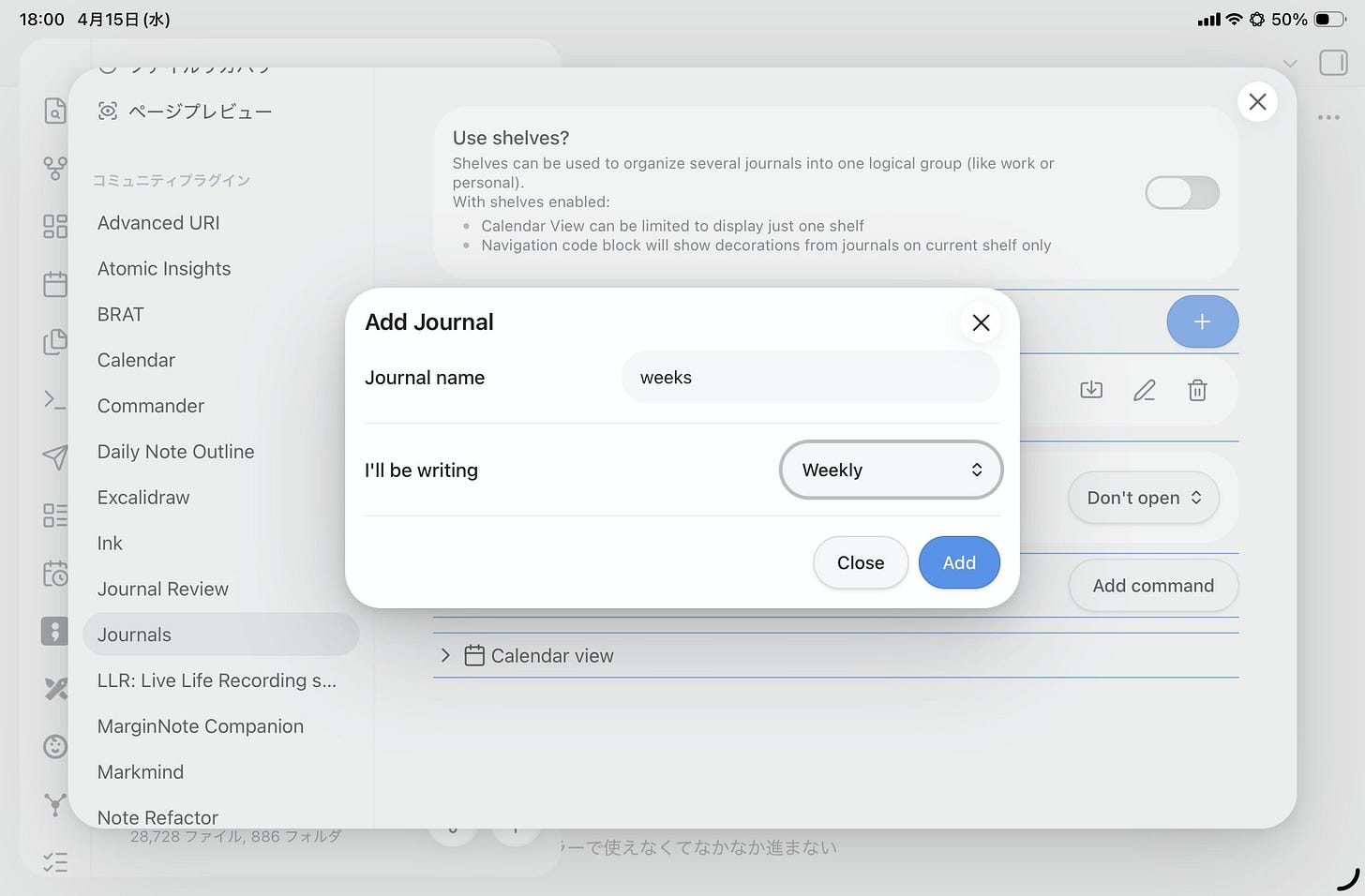Click highlighted Journals ribbon icon
The height and width of the screenshot is (896, 1365).
coord(54,632)
